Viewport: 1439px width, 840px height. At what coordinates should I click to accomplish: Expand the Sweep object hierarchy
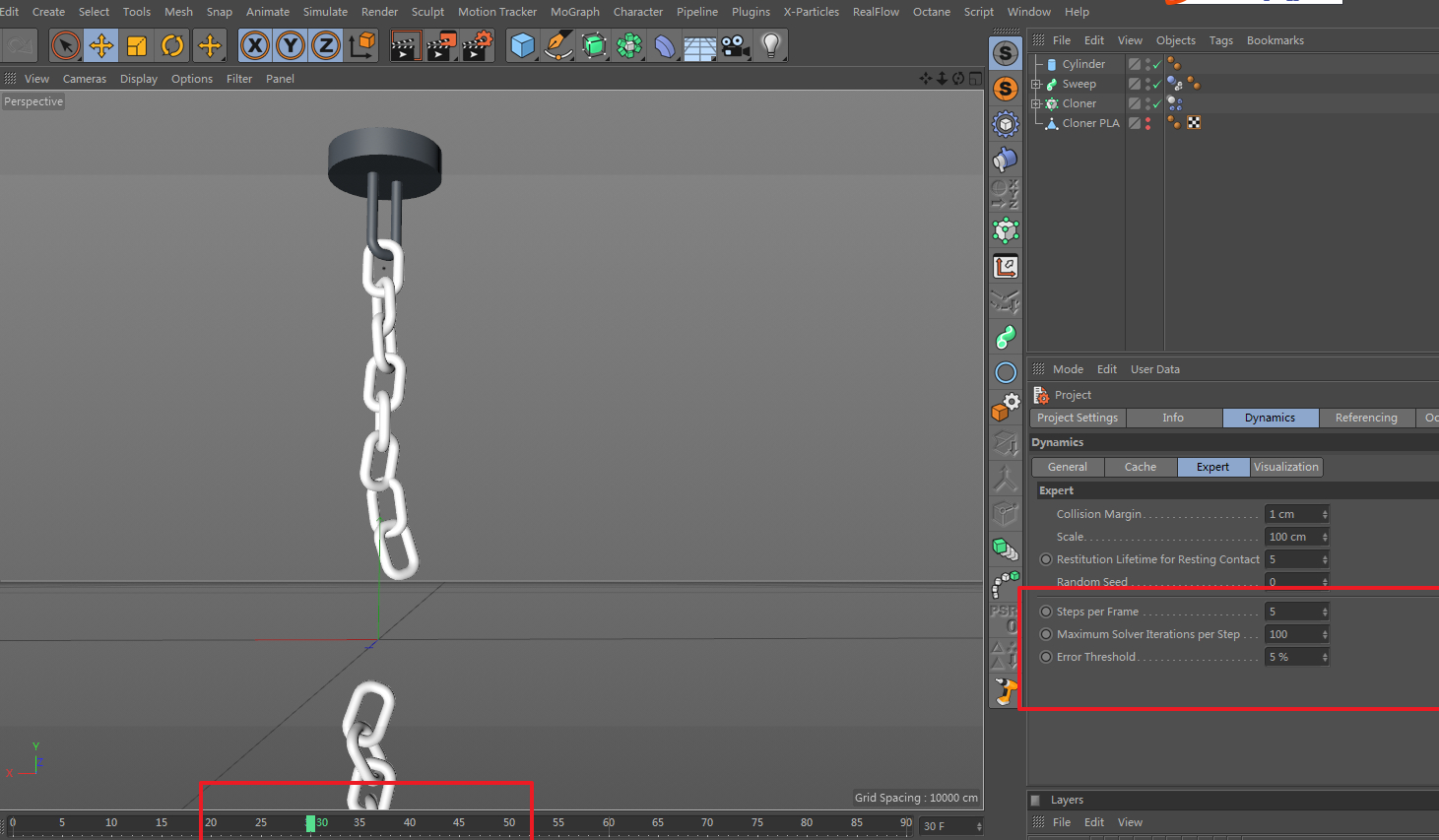pyautogui.click(x=1036, y=84)
